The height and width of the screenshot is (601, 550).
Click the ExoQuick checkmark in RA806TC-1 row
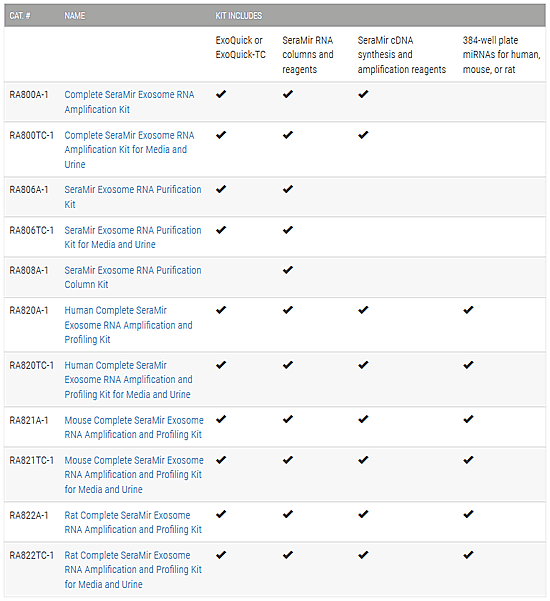[x=221, y=230]
